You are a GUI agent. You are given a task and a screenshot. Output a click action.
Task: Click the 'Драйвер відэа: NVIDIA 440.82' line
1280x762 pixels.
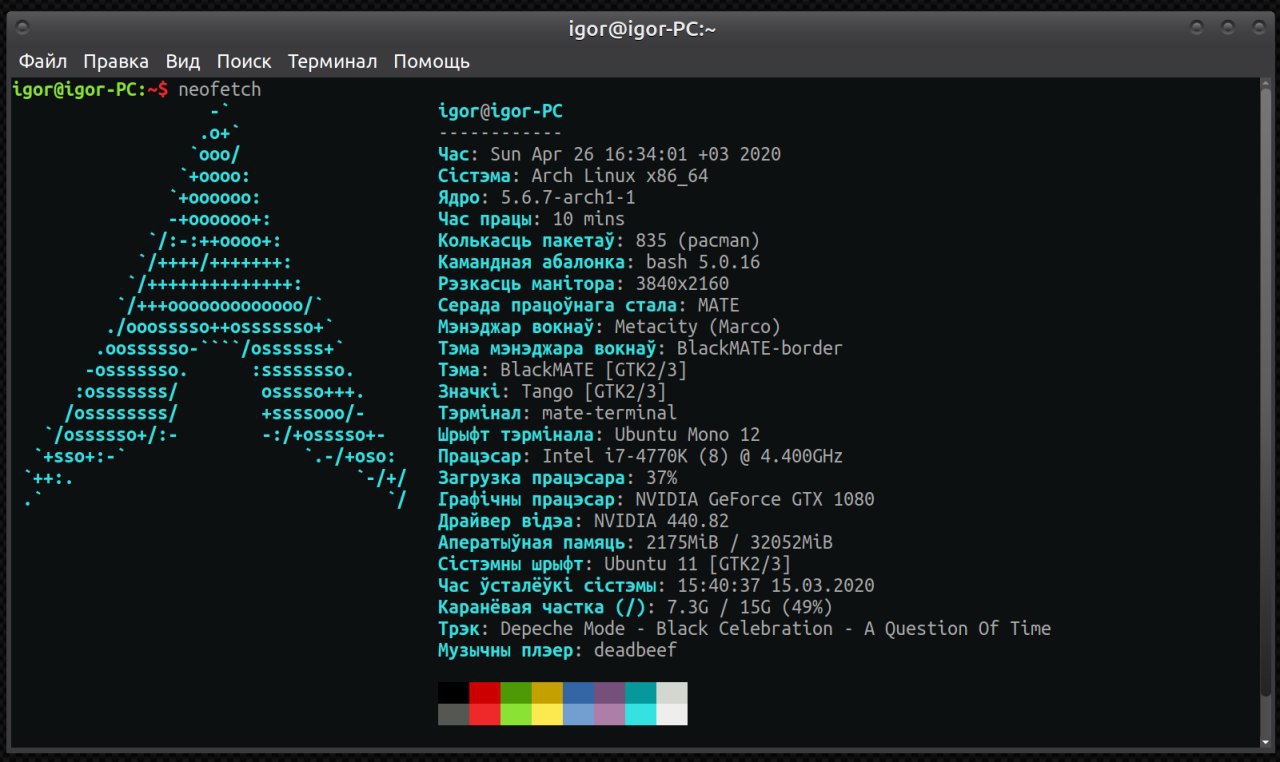(583, 521)
